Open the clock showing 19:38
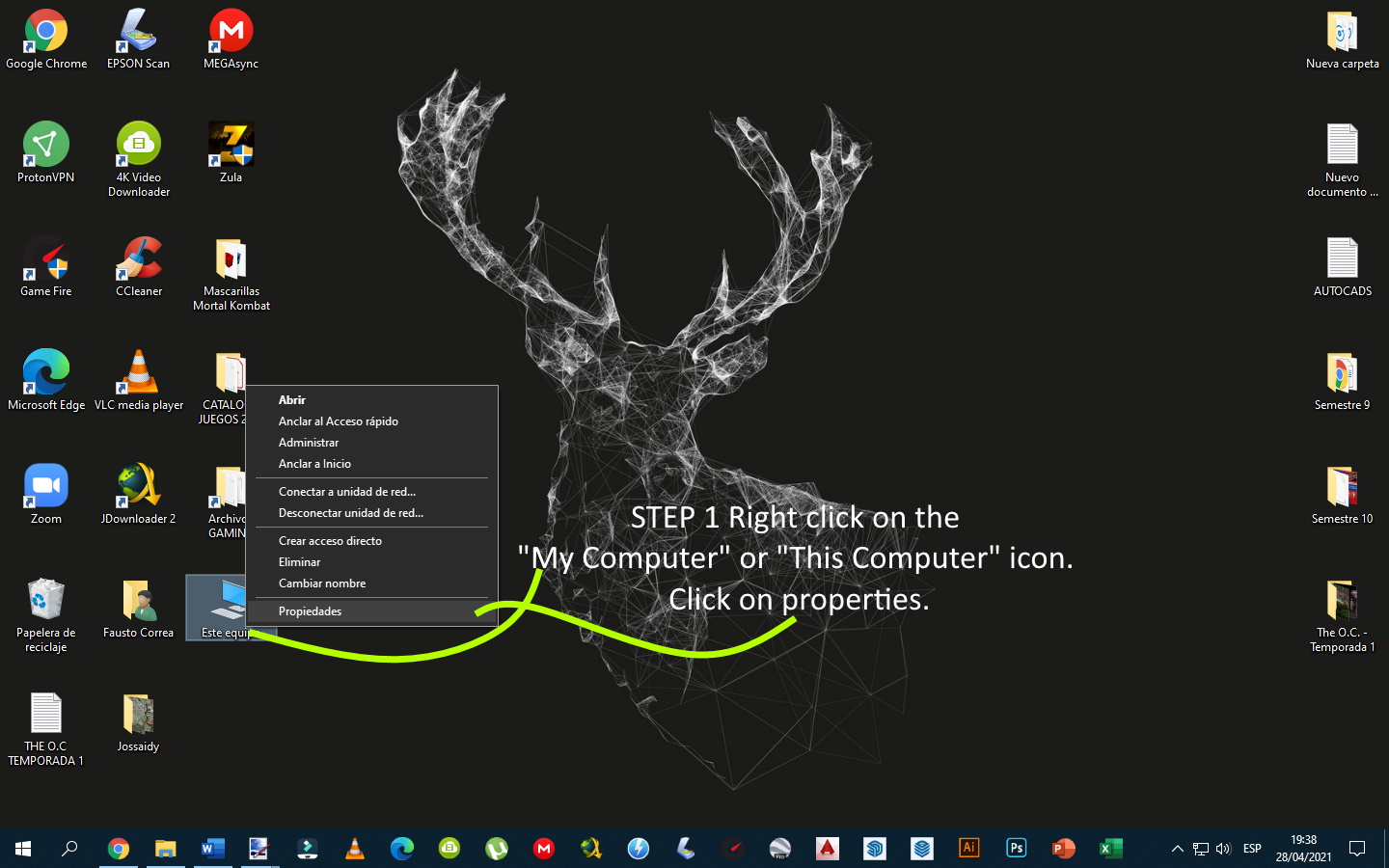Image resolution: width=1389 pixels, height=868 pixels. (x=1304, y=849)
